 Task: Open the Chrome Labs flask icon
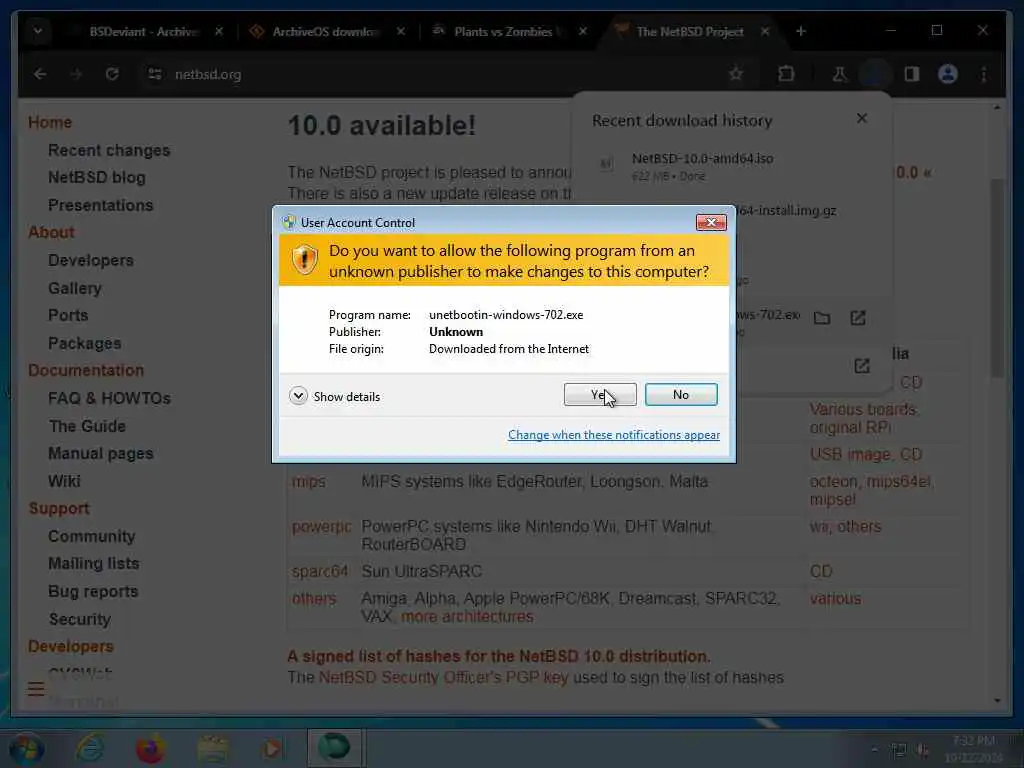840,74
